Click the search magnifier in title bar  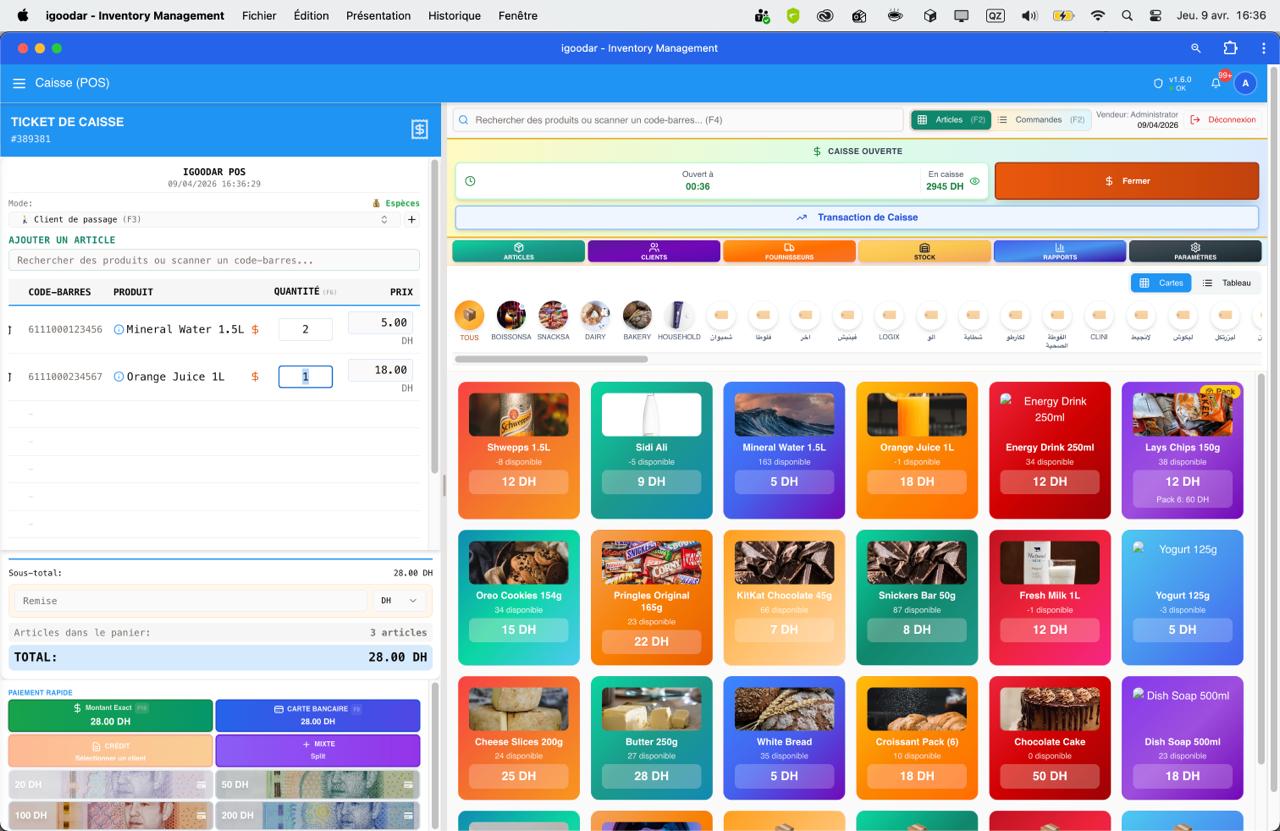1195,48
